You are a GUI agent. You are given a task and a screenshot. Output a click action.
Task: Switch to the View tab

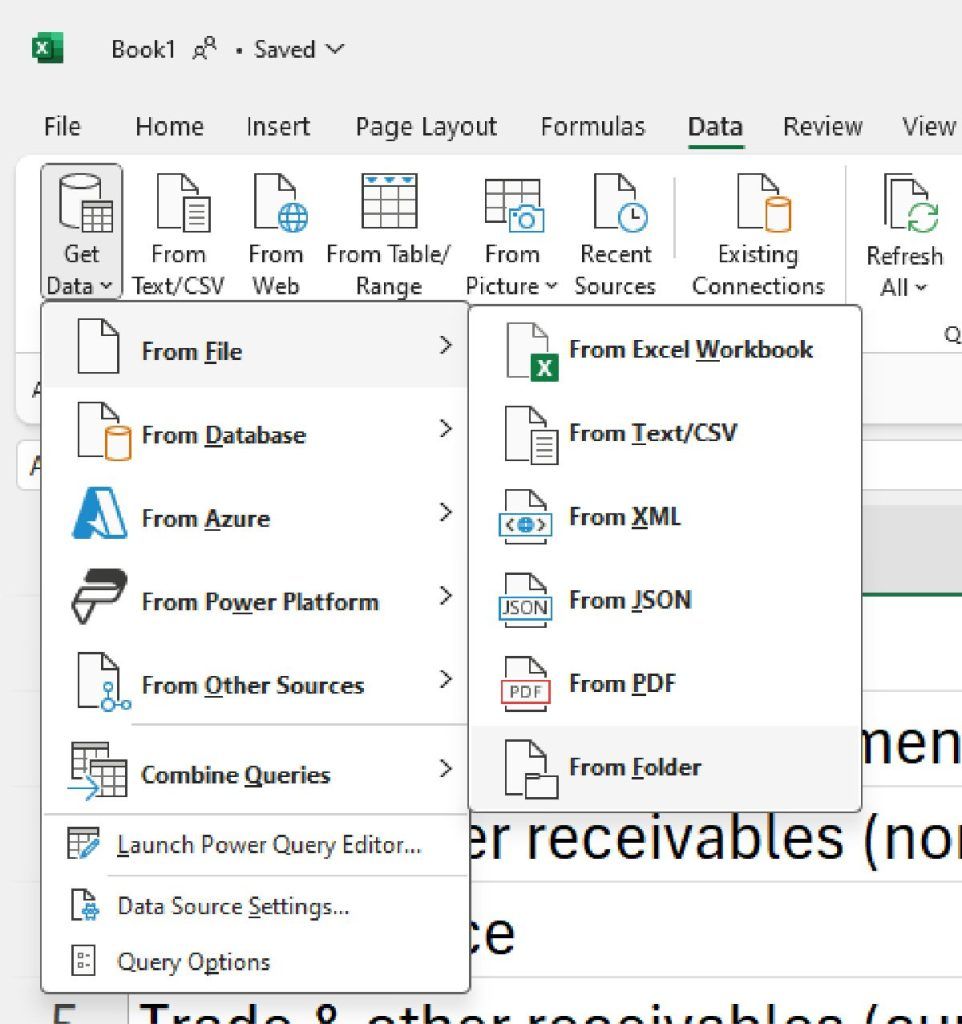click(x=929, y=126)
